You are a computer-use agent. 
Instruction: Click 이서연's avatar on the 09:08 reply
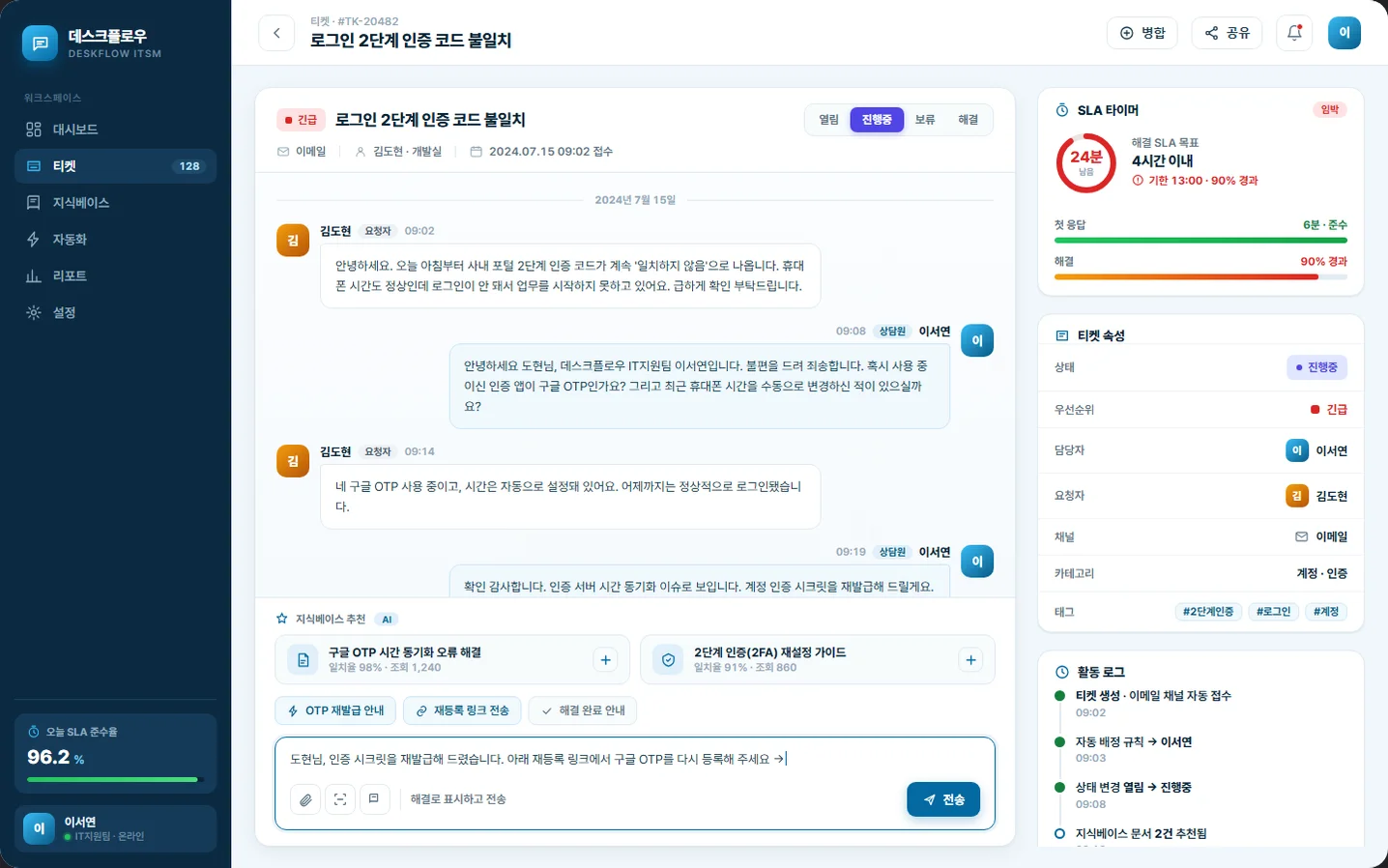[x=977, y=340]
